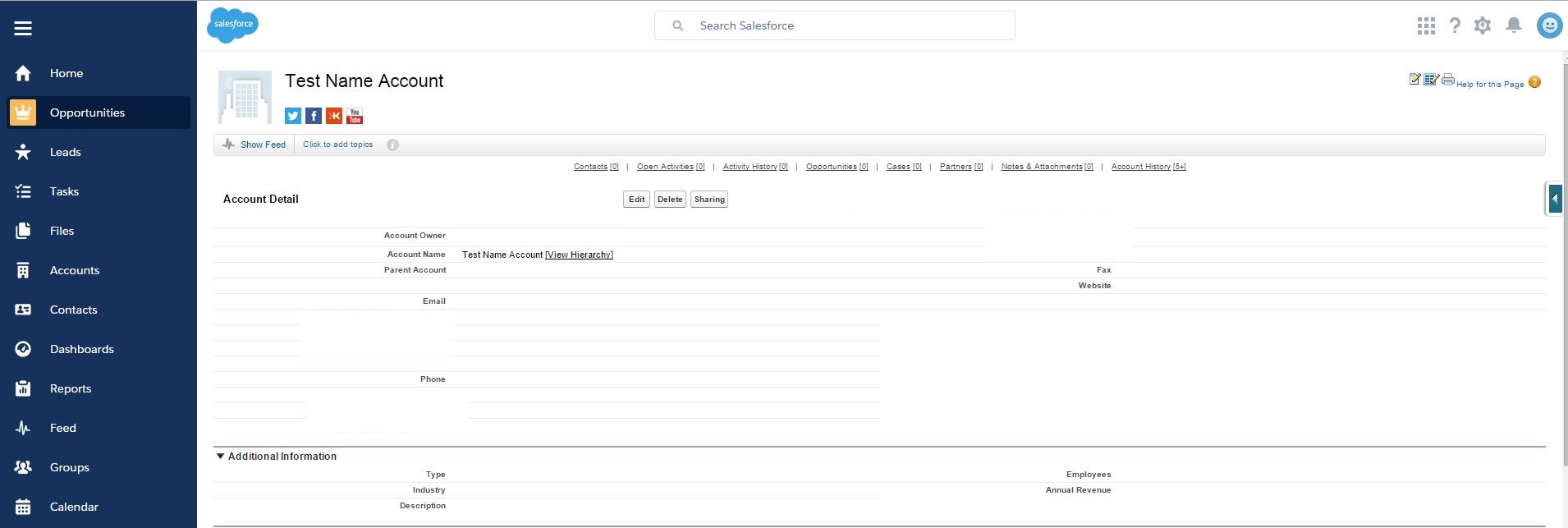Image resolution: width=1568 pixels, height=528 pixels.
Task: Click the 'Account Owner' field label
Action: [x=415, y=236]
